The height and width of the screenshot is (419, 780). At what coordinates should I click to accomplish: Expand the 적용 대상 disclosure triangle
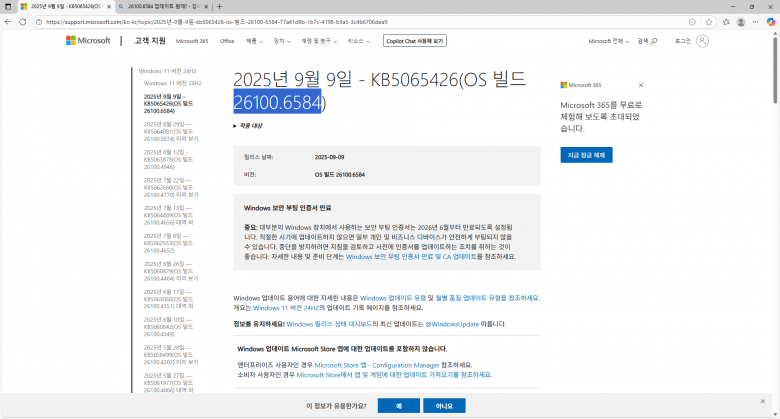click(235, 126)
